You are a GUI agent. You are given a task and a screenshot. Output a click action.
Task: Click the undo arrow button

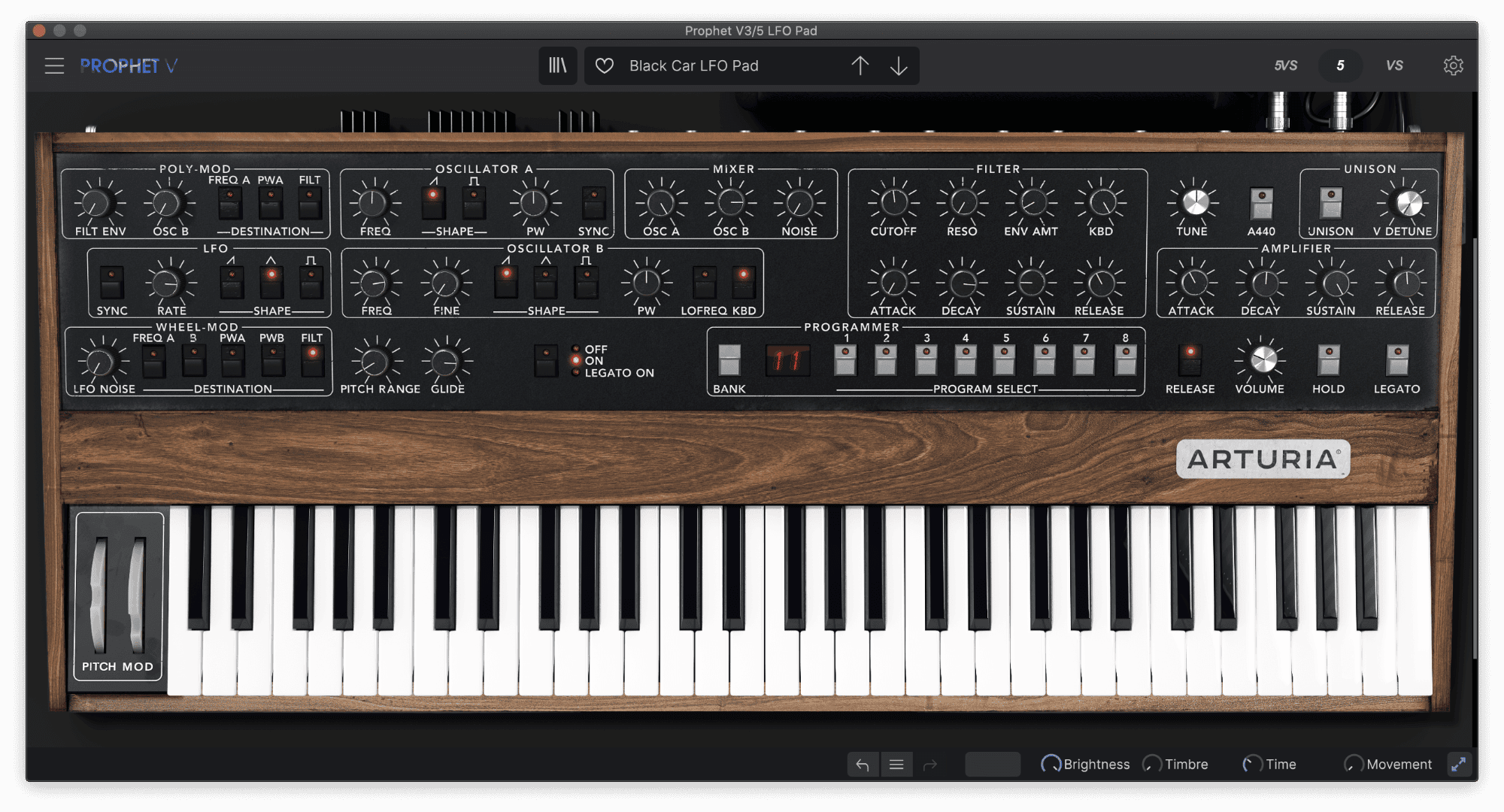863,765
